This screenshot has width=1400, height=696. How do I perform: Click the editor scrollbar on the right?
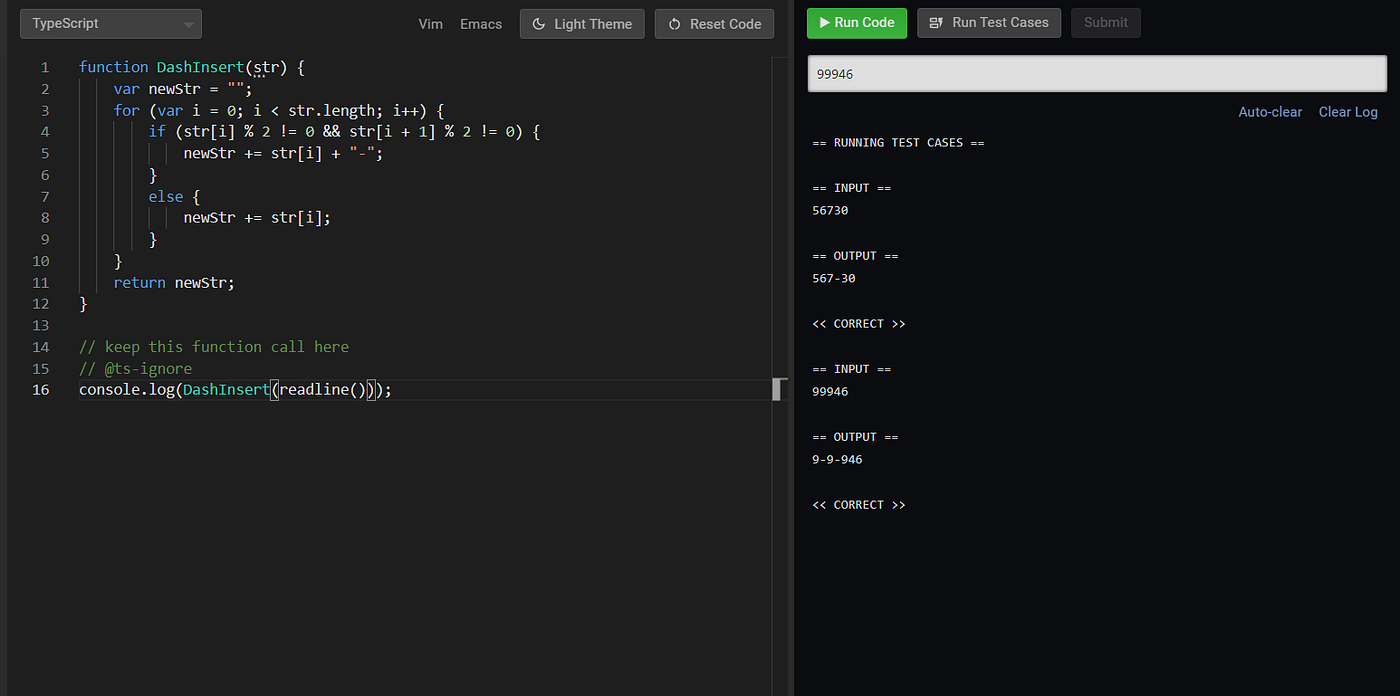click(x=779, y=388)
